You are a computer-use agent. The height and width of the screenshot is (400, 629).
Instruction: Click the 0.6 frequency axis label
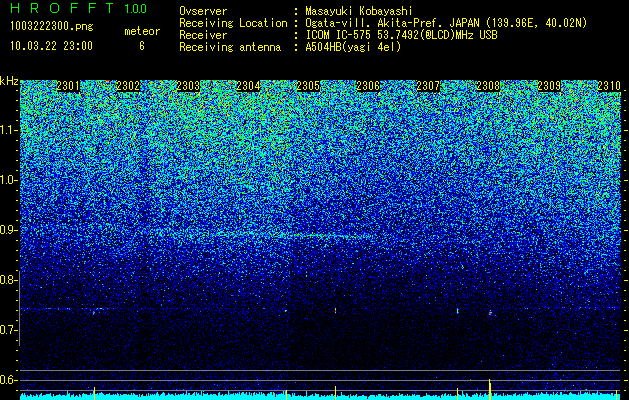[x=8, y=380]
